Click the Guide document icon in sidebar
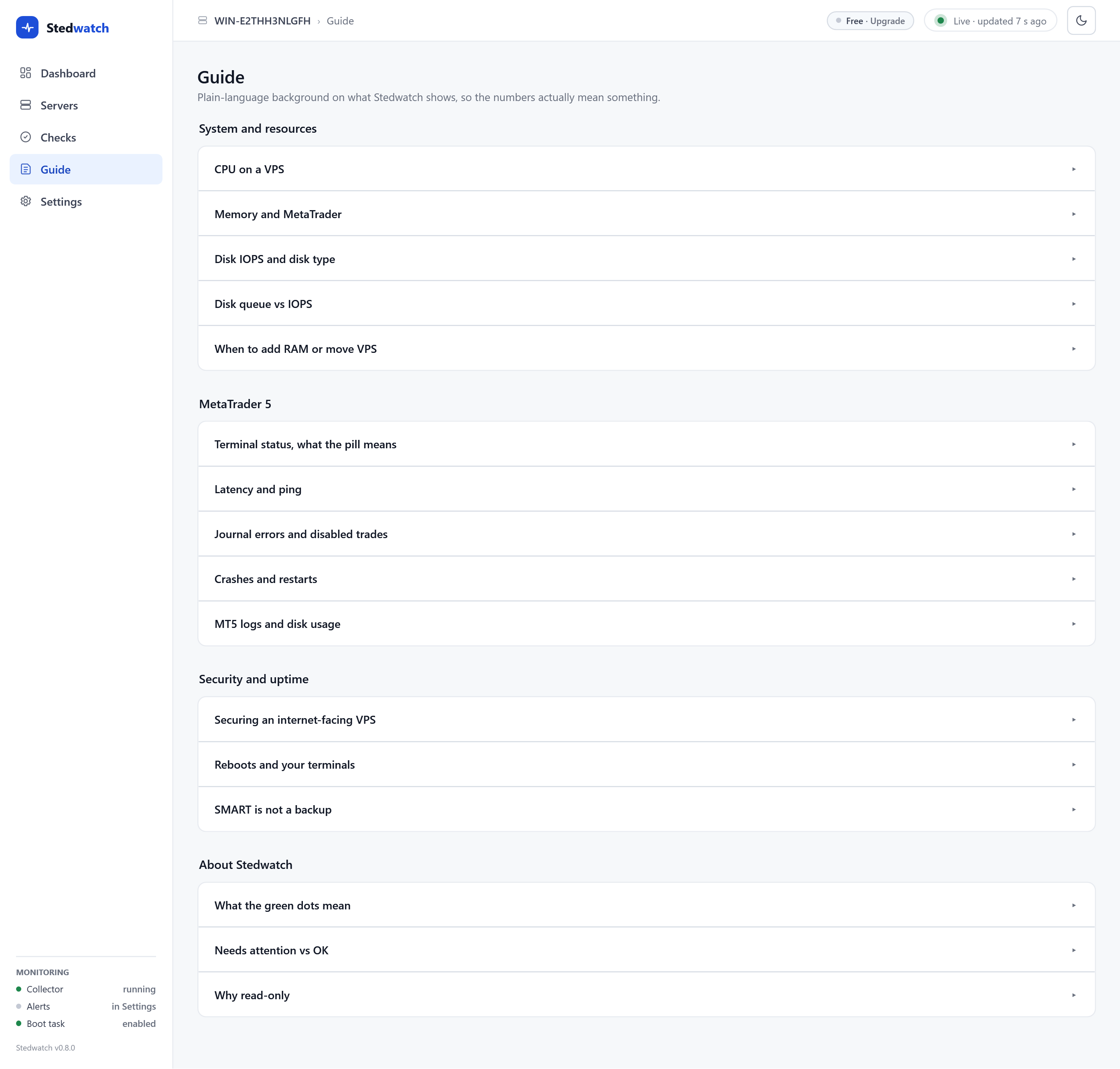The image size is (1120, 1069). click(x=26, y=169)
